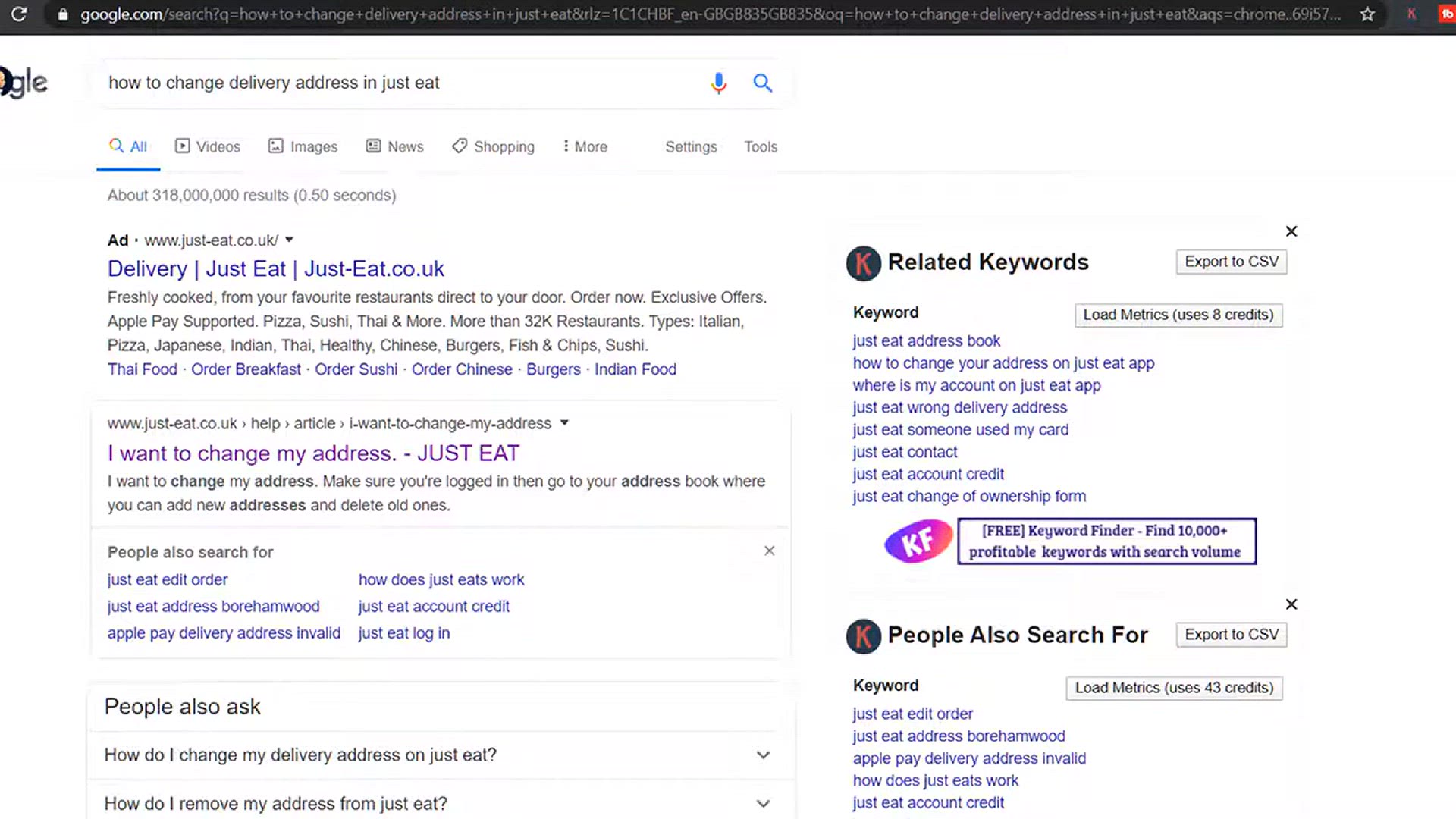Switch to the Videos tab
Screen dimensions: 1456x819
coord(208,146)
